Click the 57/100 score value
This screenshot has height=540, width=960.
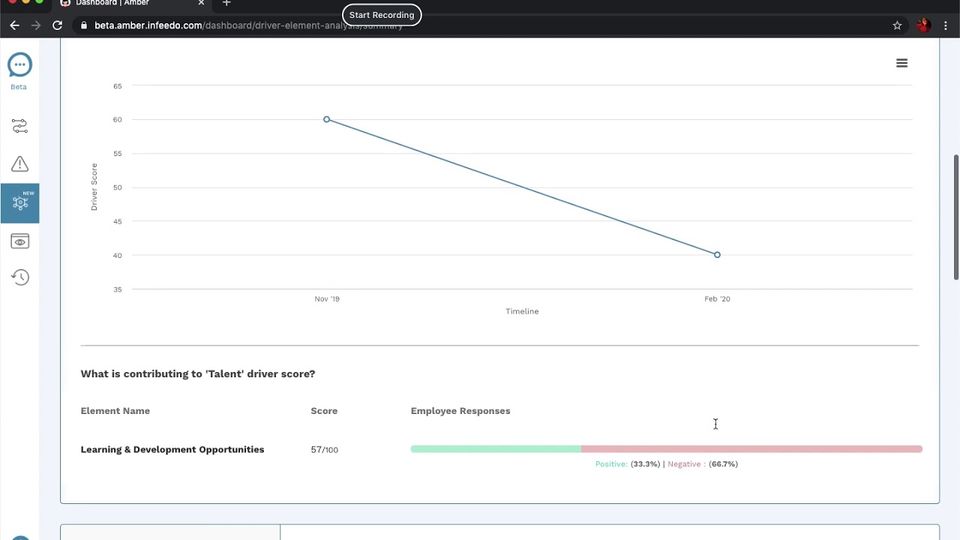pyautogui.click(x=324, y=449)
